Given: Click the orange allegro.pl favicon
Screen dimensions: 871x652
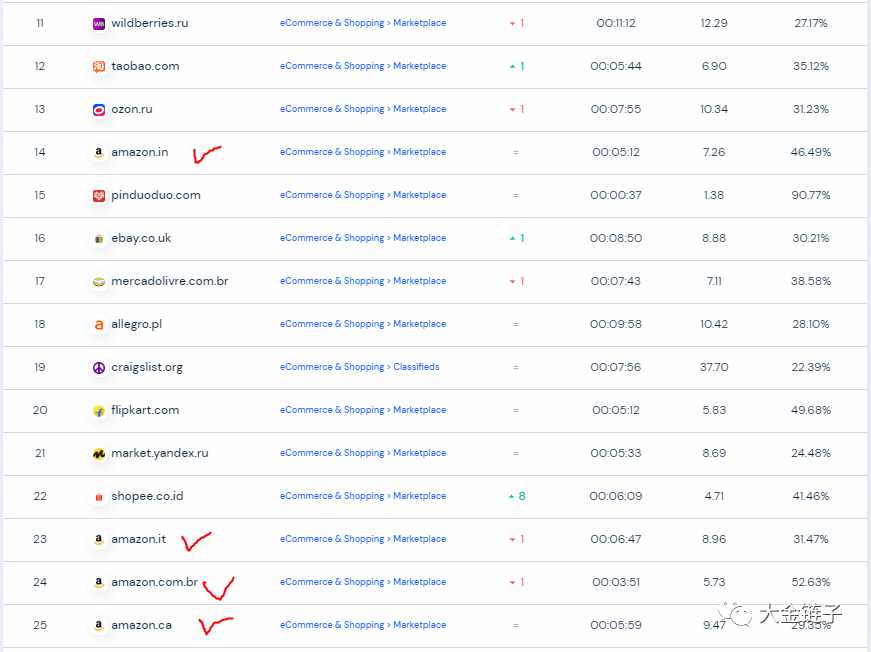Looking at the screenshot, I should point(99,324).
